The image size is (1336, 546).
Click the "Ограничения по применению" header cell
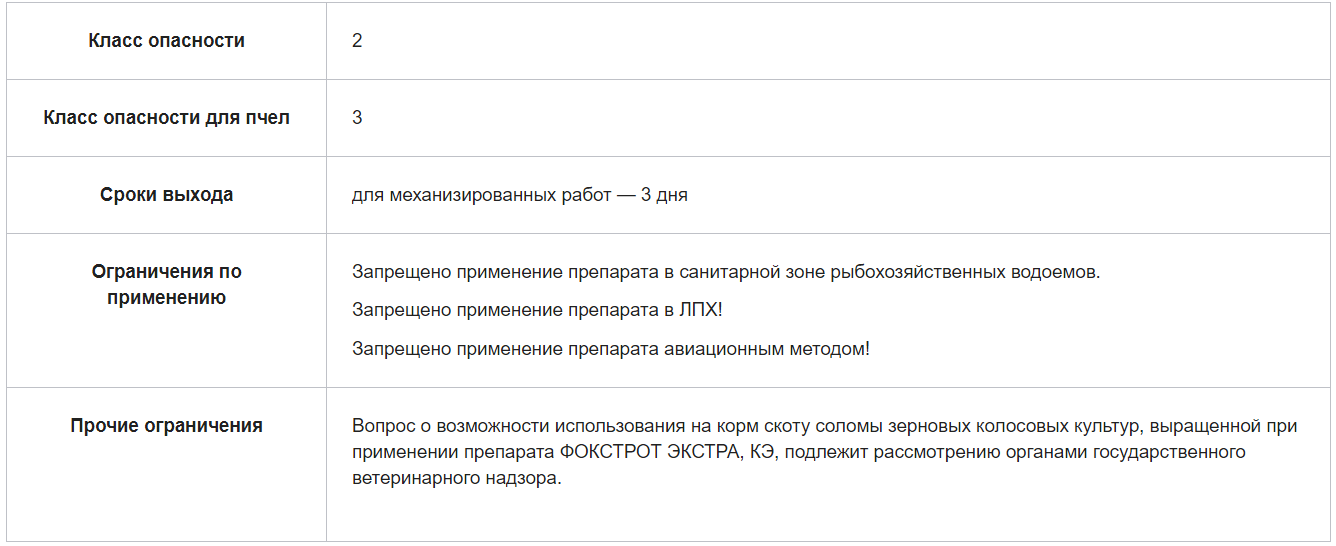coord(166,285)
